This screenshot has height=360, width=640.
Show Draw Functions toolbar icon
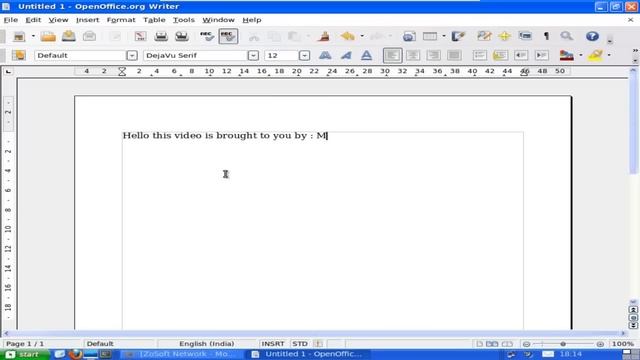pos(458,36)
